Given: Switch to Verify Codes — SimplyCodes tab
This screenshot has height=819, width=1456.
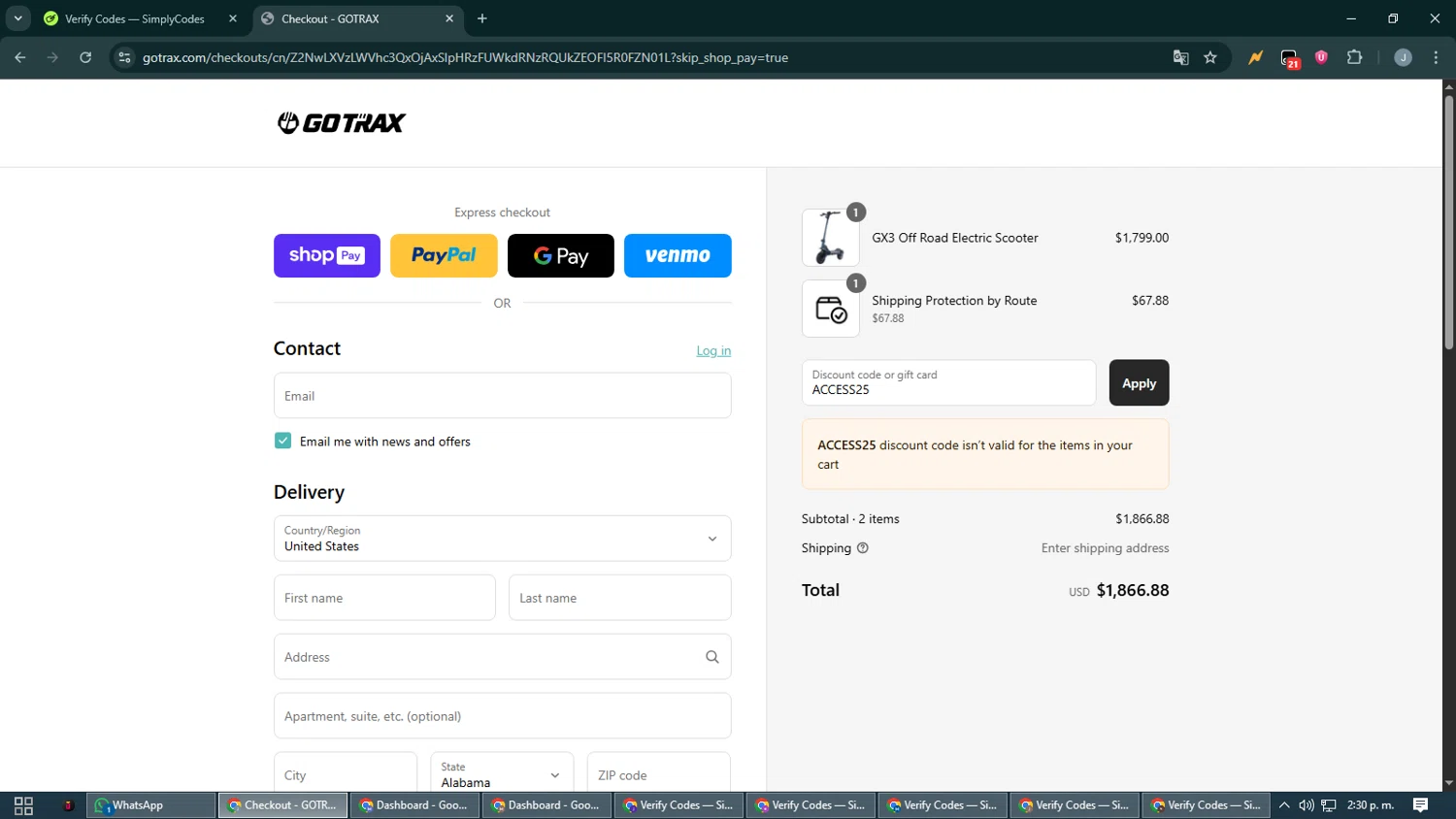Looking at the screenshot, I should click(x=135, y=18).
